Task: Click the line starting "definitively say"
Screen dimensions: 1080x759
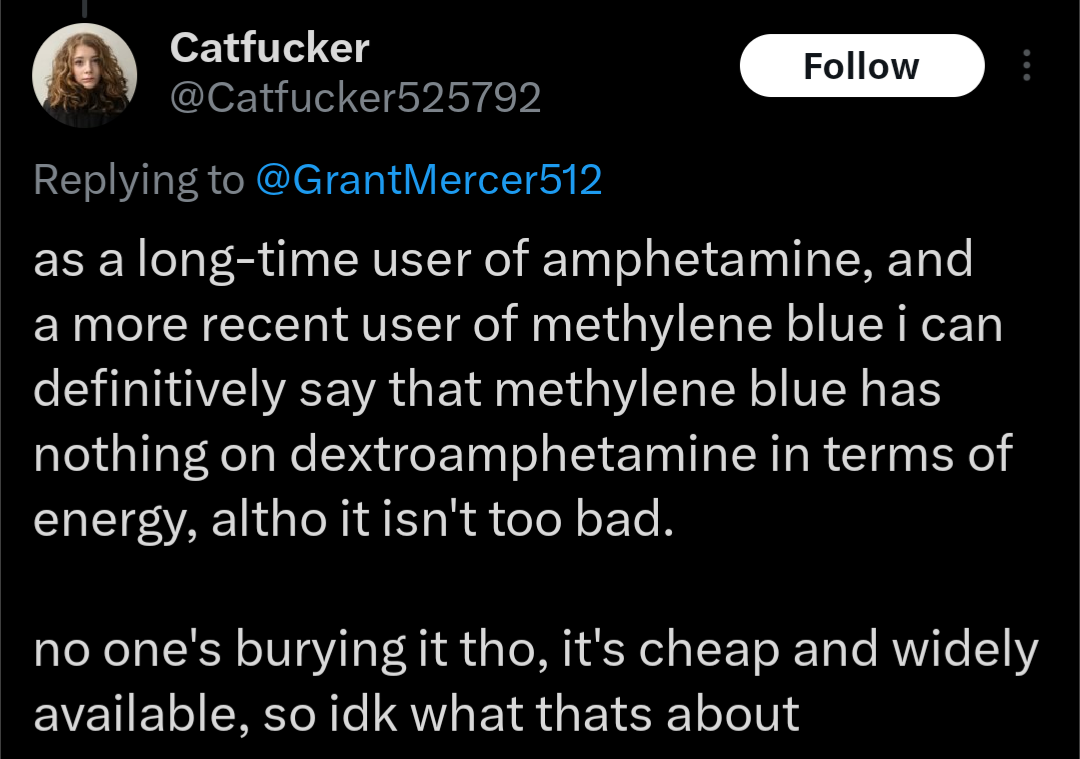Action: pos(487,390)
